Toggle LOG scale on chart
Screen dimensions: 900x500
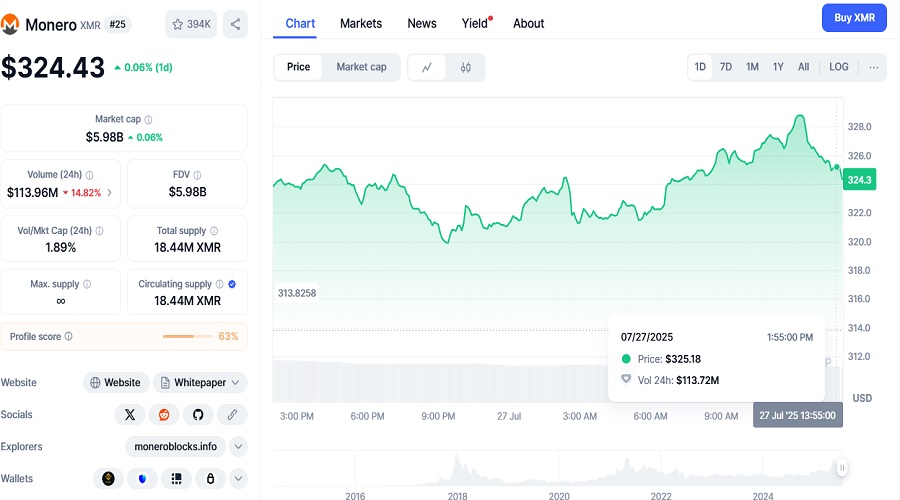point(839,67)
